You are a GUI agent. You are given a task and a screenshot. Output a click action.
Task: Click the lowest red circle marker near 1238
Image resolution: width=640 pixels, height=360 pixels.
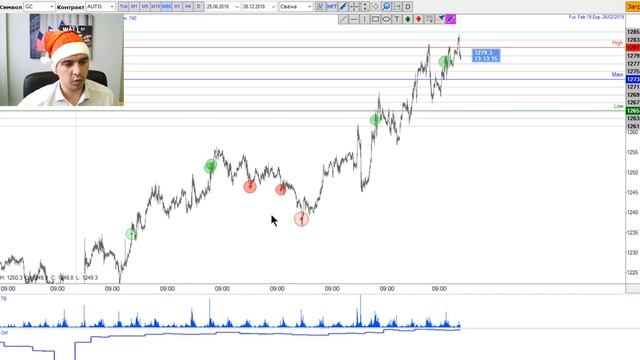tap(302, 220)
